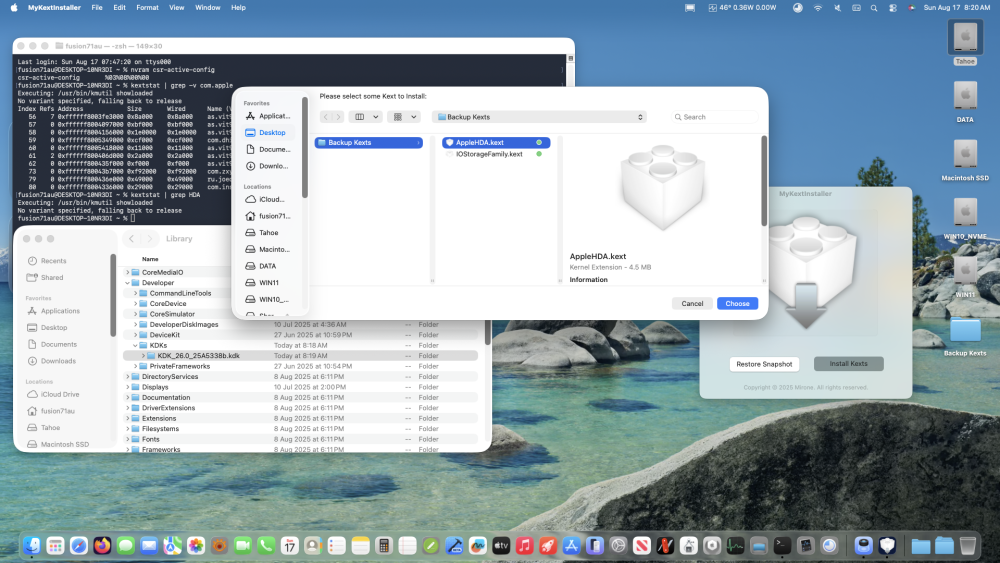Open the Help menu
This screenshot has width=1000, height=563.
click(238, 8)
